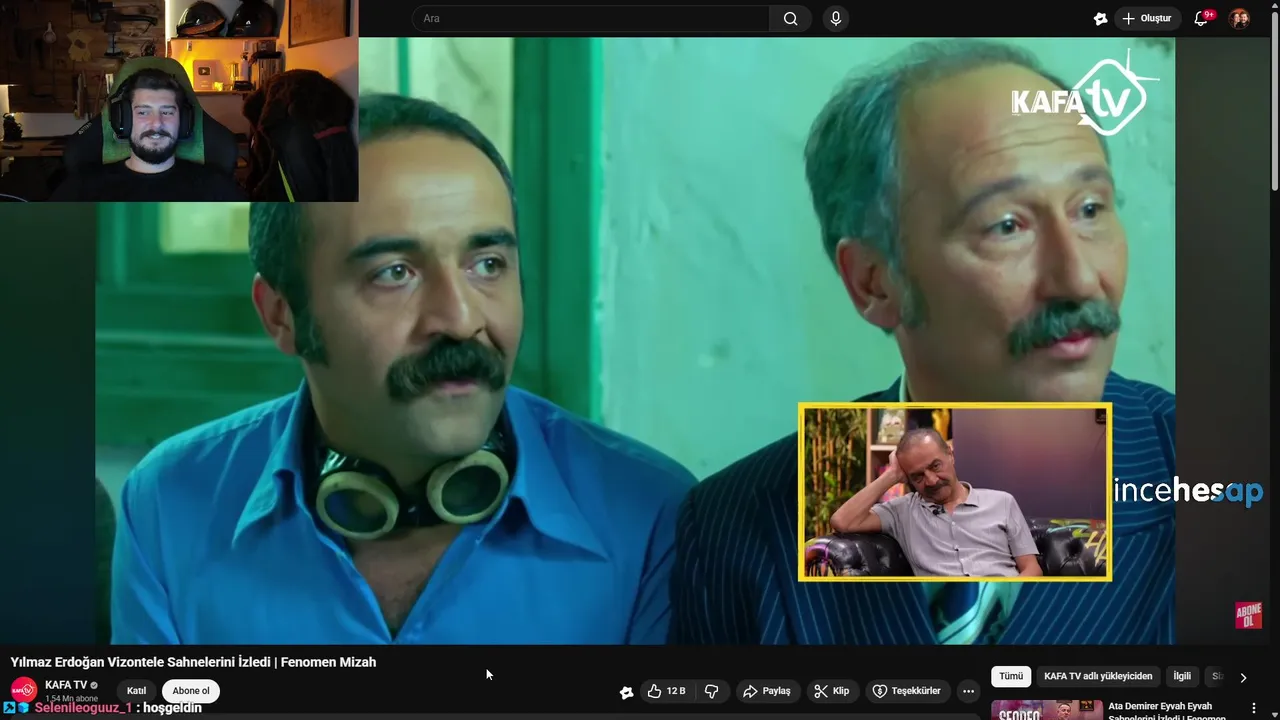Click the page vertical scrollbar
This screenshot has height=720, width=1280.
[x=1274, y=100]
